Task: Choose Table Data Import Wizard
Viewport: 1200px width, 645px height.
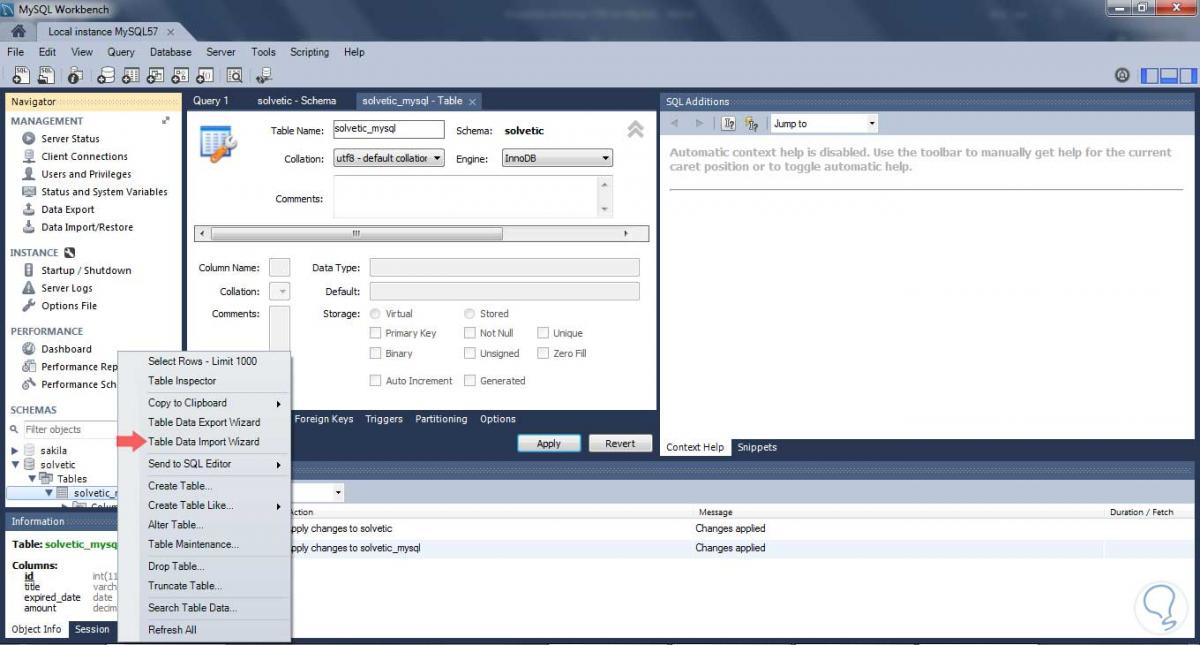Action: pos(205,442)
